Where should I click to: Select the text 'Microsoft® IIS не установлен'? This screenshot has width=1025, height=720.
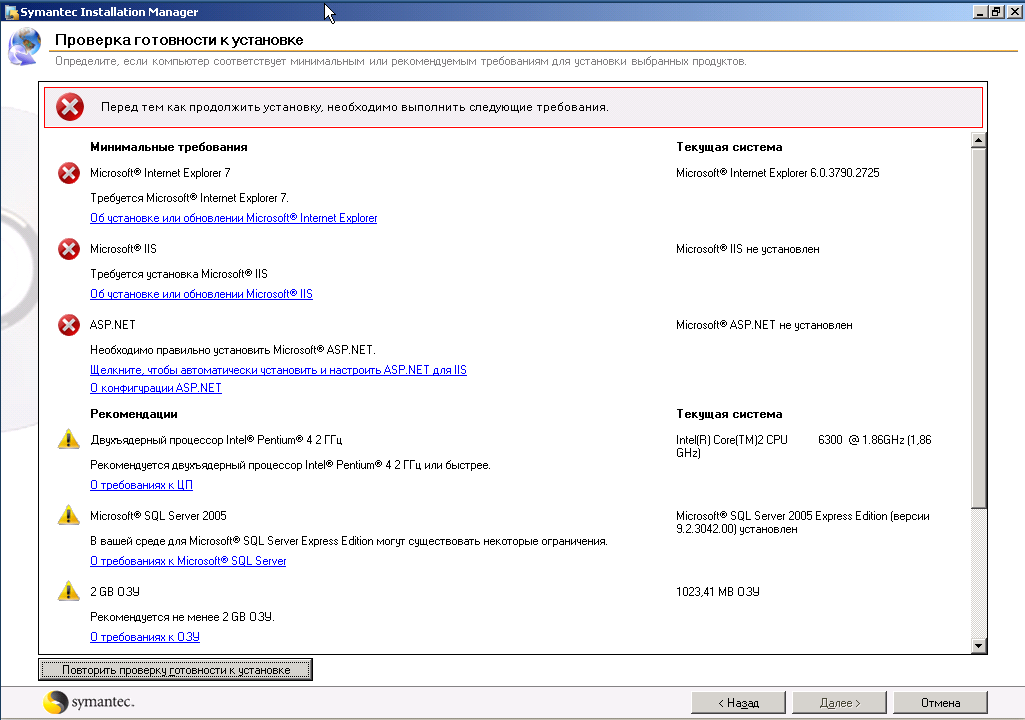pos(748,249)
